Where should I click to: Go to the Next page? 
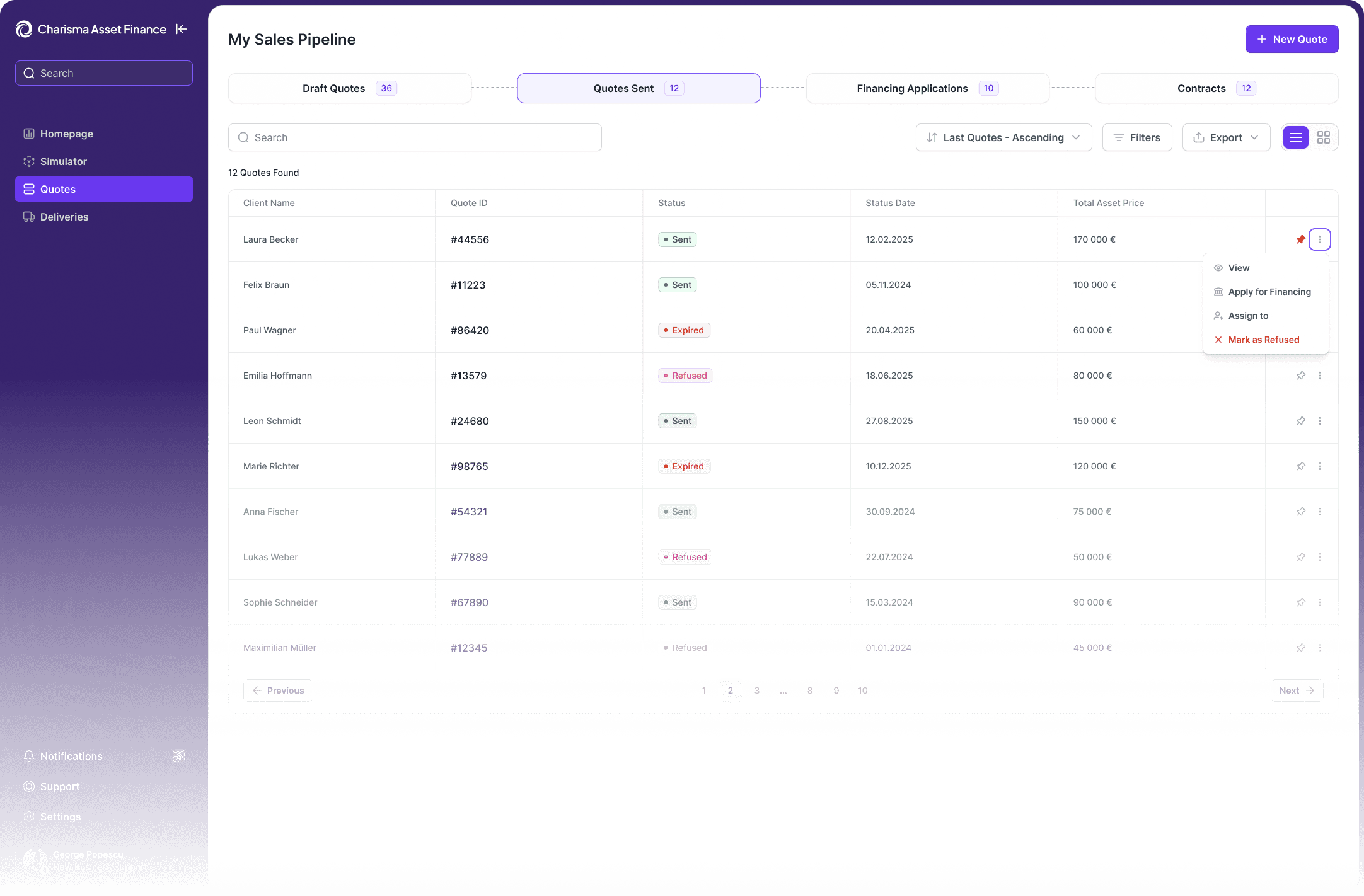(x=1296, y=691)
